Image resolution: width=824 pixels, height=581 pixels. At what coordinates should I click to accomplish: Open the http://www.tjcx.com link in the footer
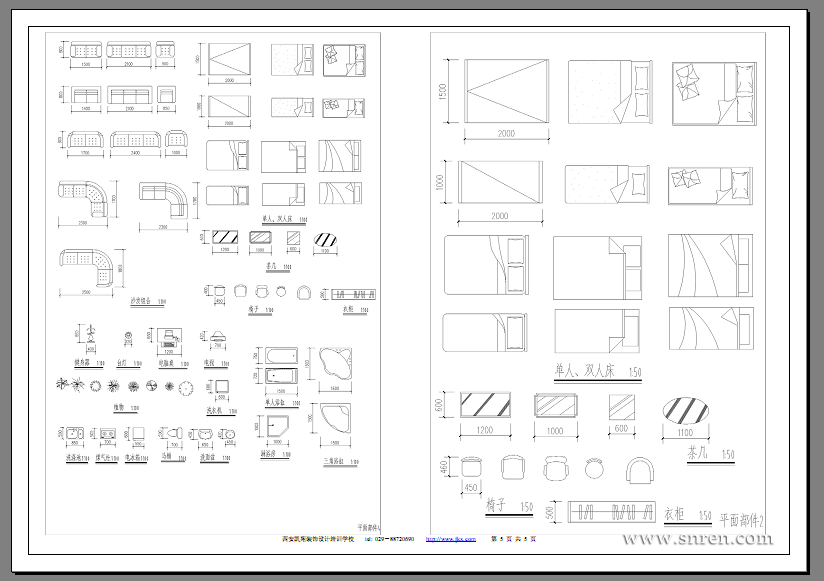[x=450, y=539]
